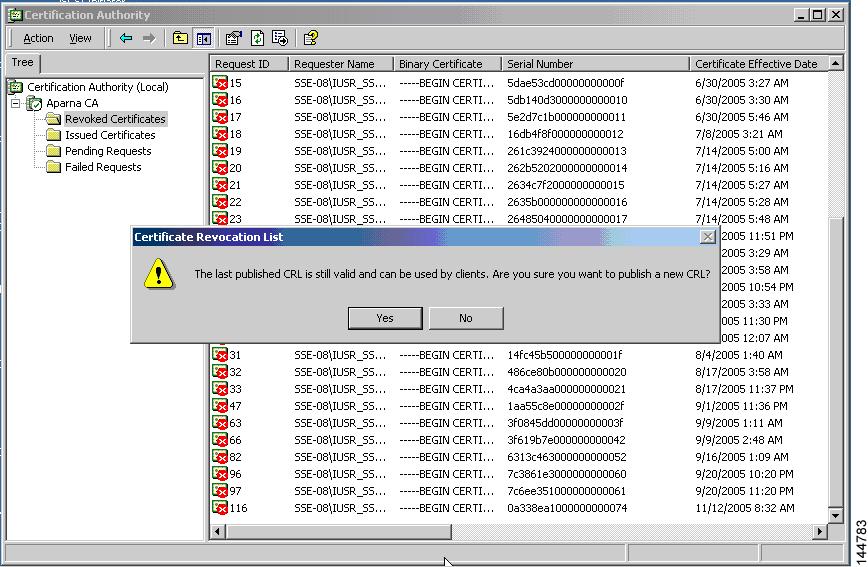Click the Refresh toolbar icon
This screenshot has width=868, height=567.
[257, 38]
